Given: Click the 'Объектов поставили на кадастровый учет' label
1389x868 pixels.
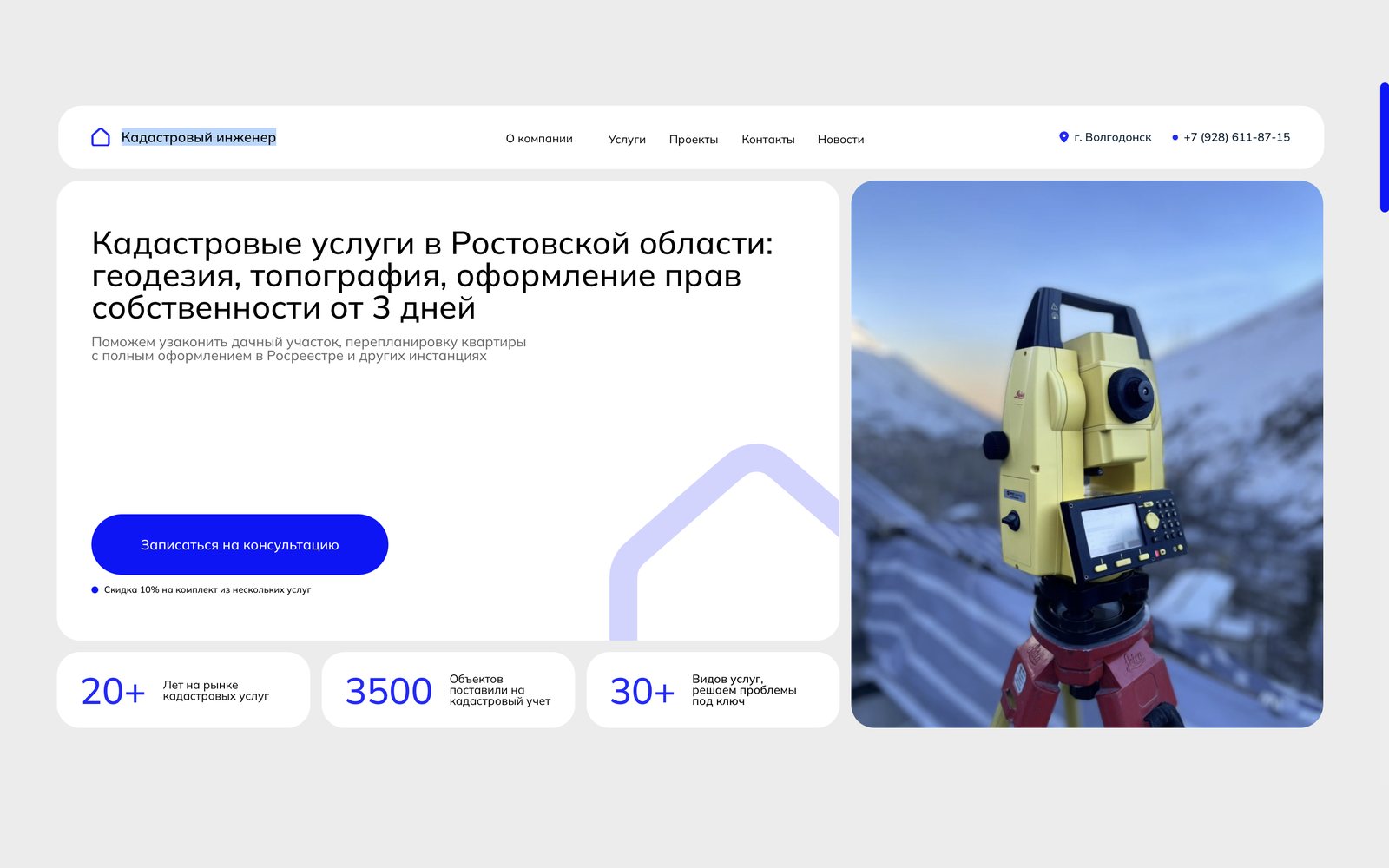Looking at the screenshot, I should point(500,690).
